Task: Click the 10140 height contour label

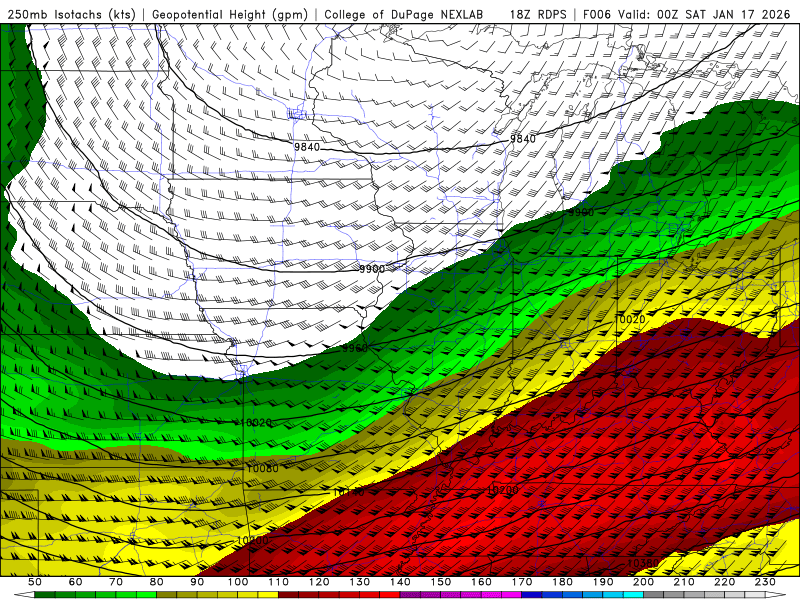Action: pos(349,492)
